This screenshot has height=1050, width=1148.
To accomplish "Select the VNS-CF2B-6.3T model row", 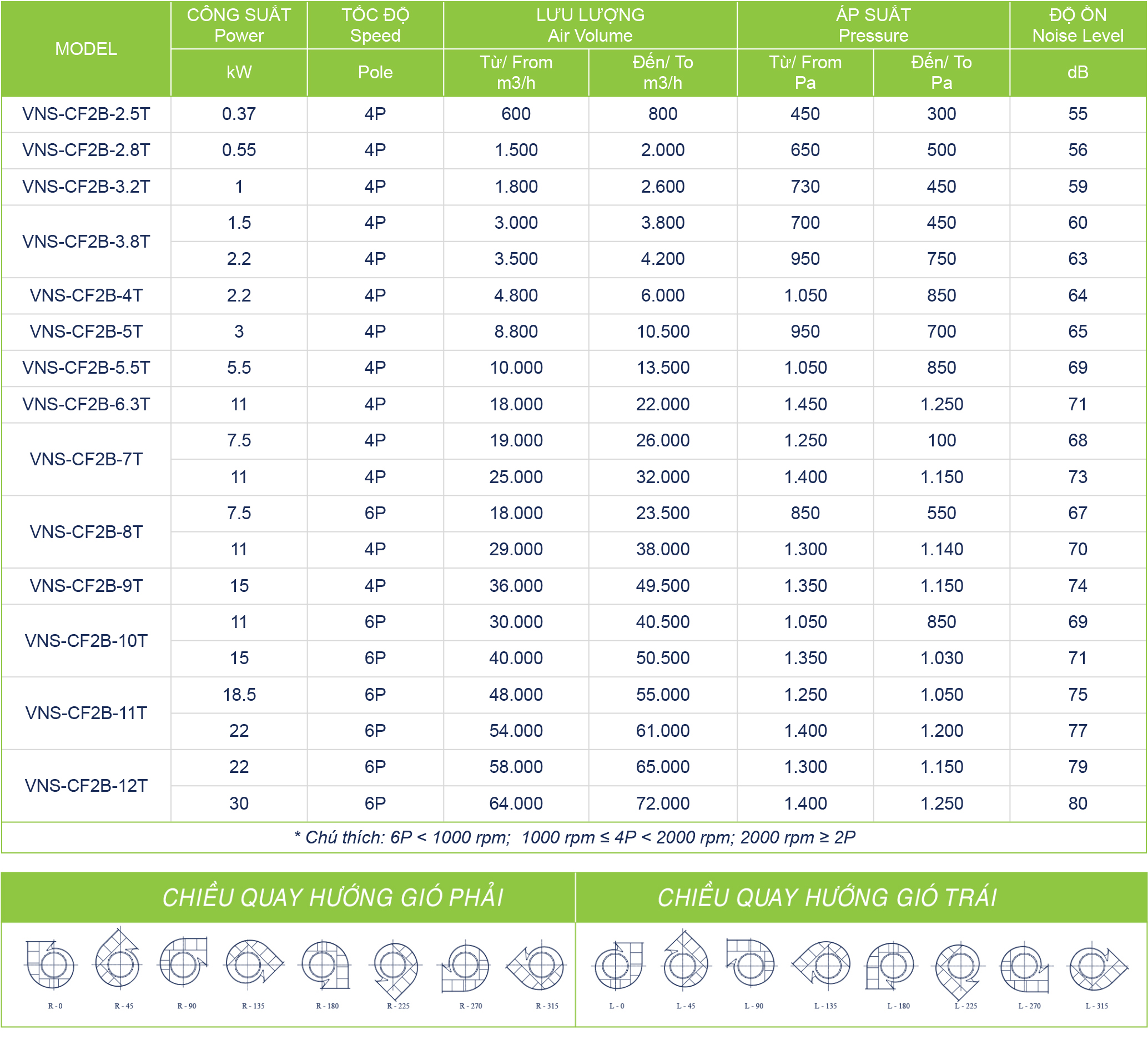I will 574,404.
